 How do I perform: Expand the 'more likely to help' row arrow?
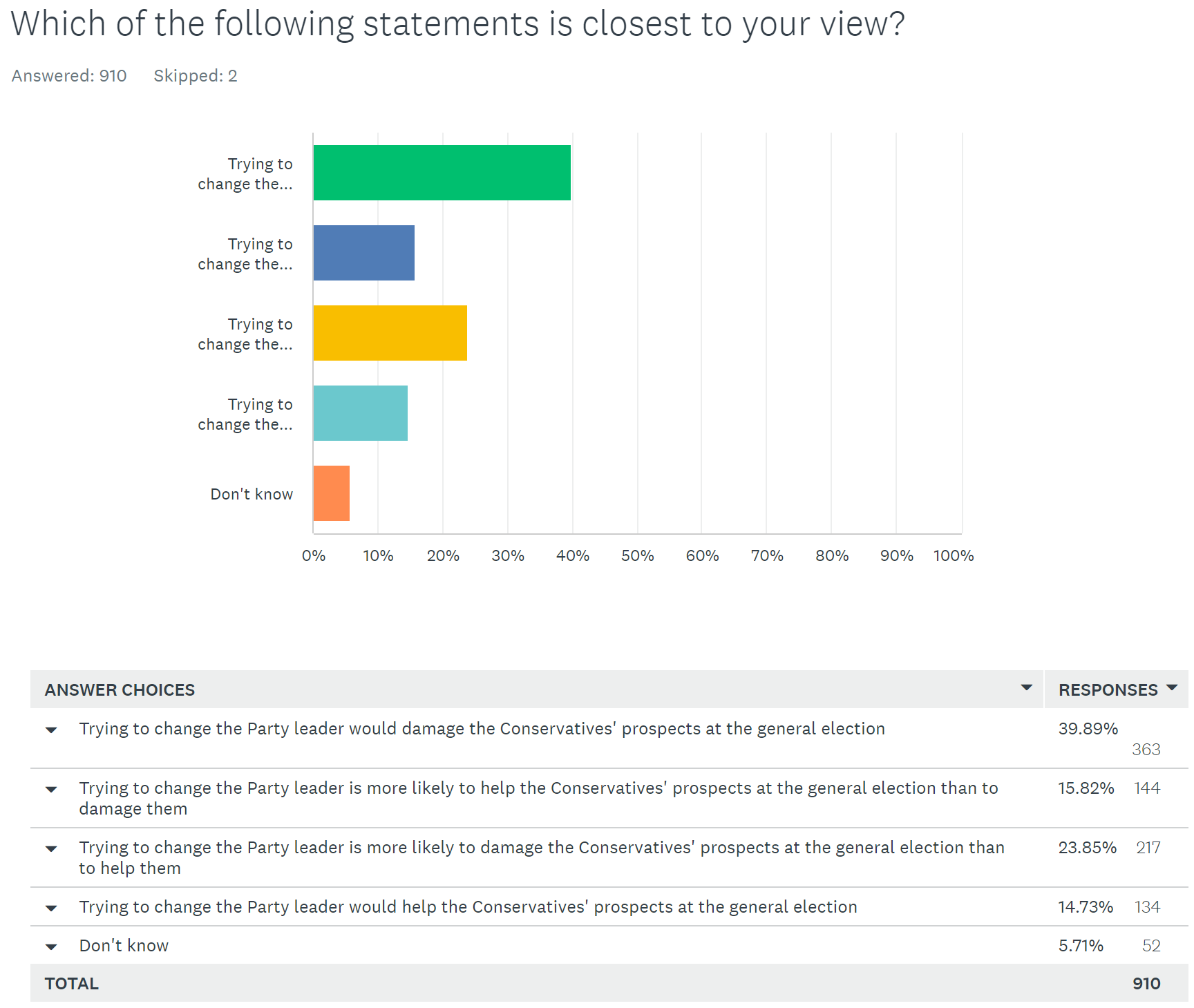[x=51, y=789]
